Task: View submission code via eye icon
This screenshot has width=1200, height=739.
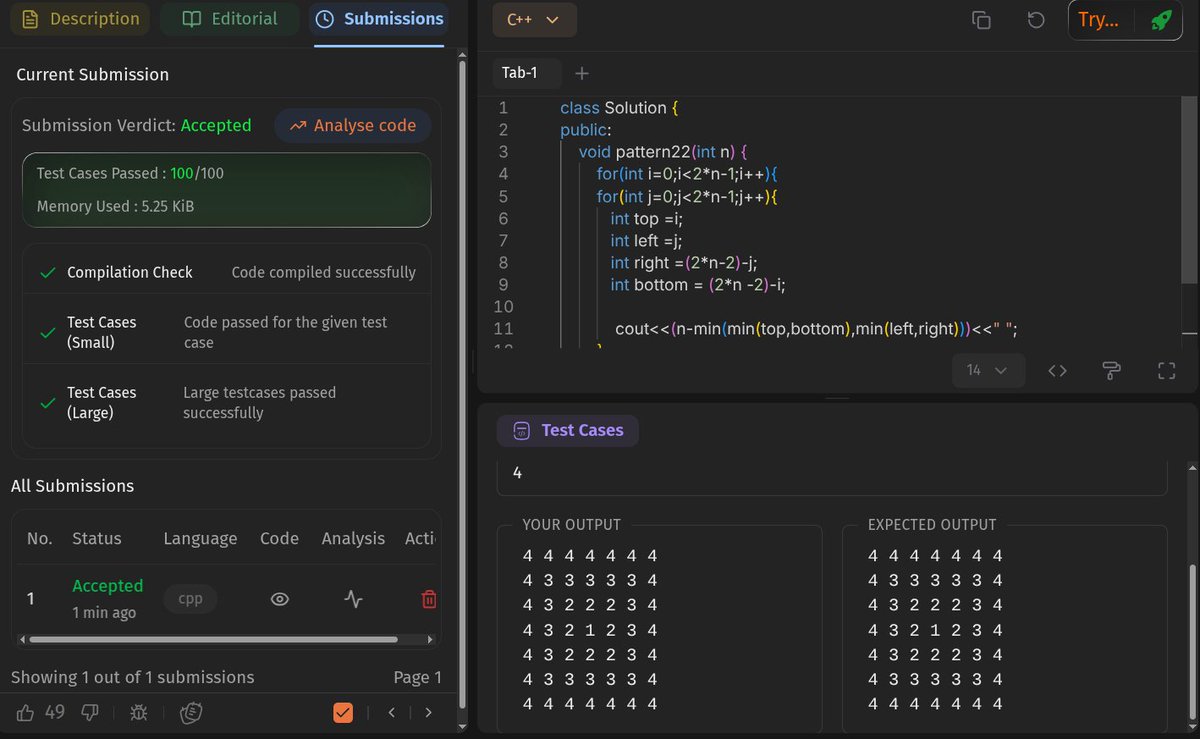Action: click(280, 599)
